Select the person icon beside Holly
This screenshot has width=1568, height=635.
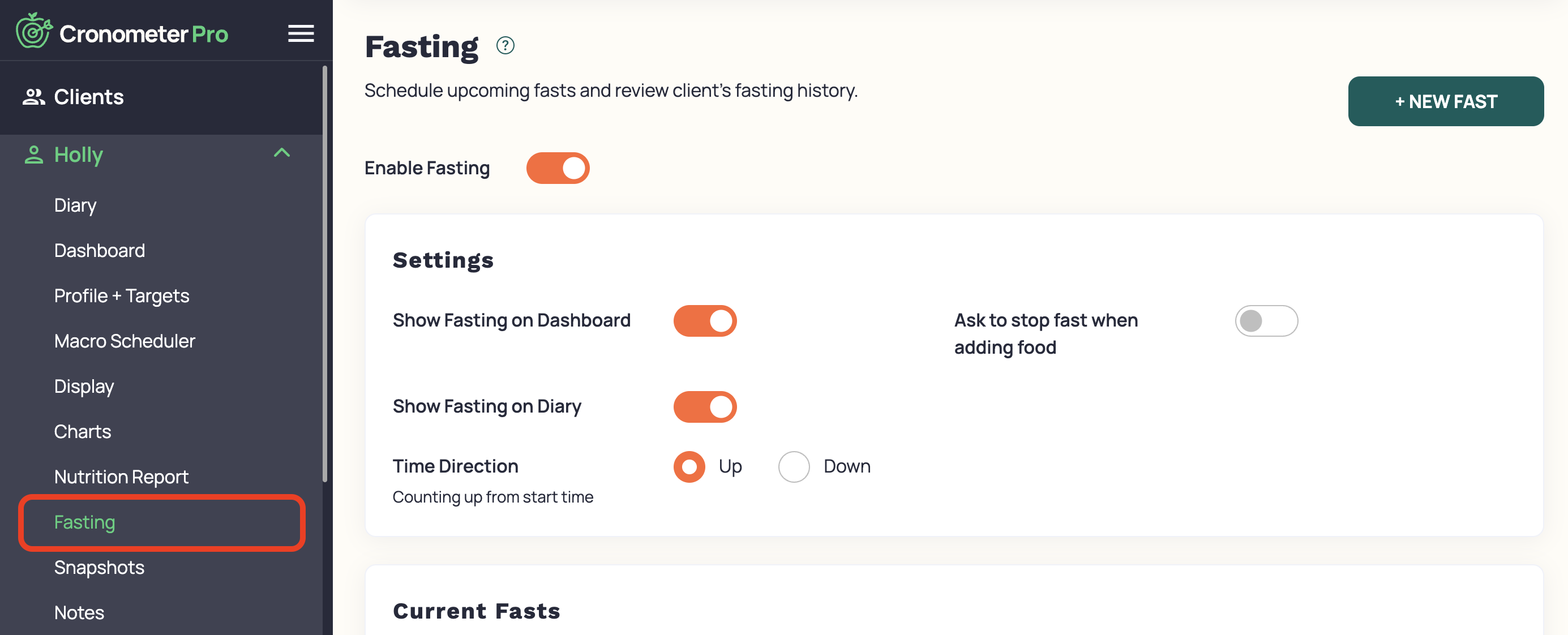click(x=33, y=154)
